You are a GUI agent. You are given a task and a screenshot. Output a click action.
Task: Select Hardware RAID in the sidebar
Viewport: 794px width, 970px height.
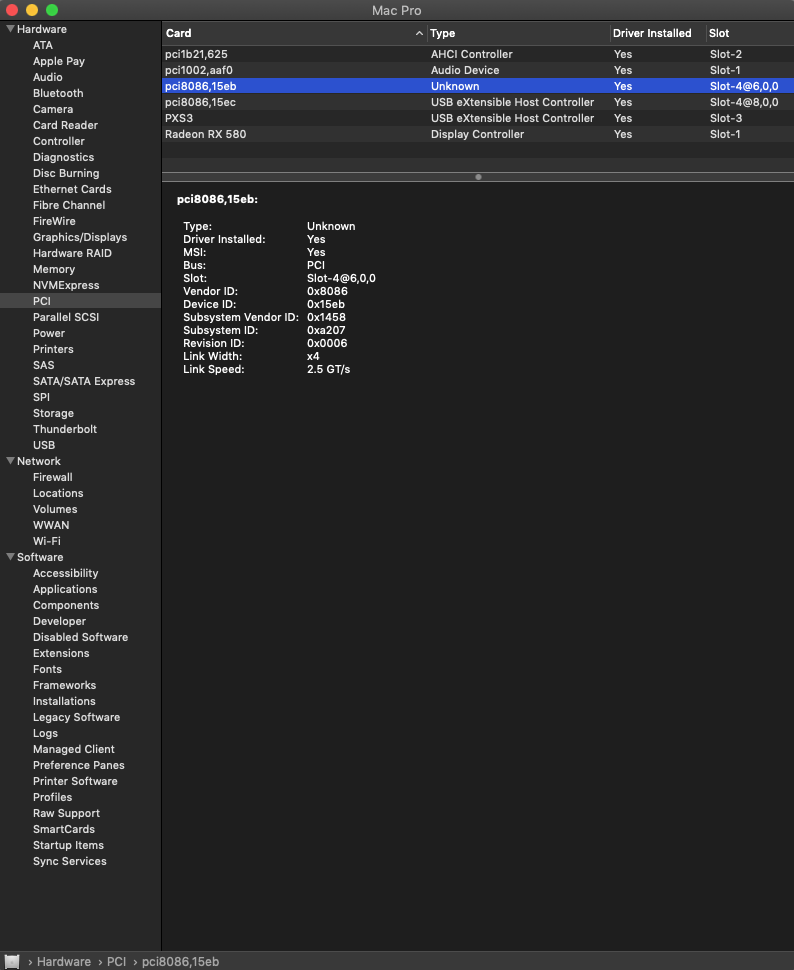pyautogui.click(x=72, y=253)
